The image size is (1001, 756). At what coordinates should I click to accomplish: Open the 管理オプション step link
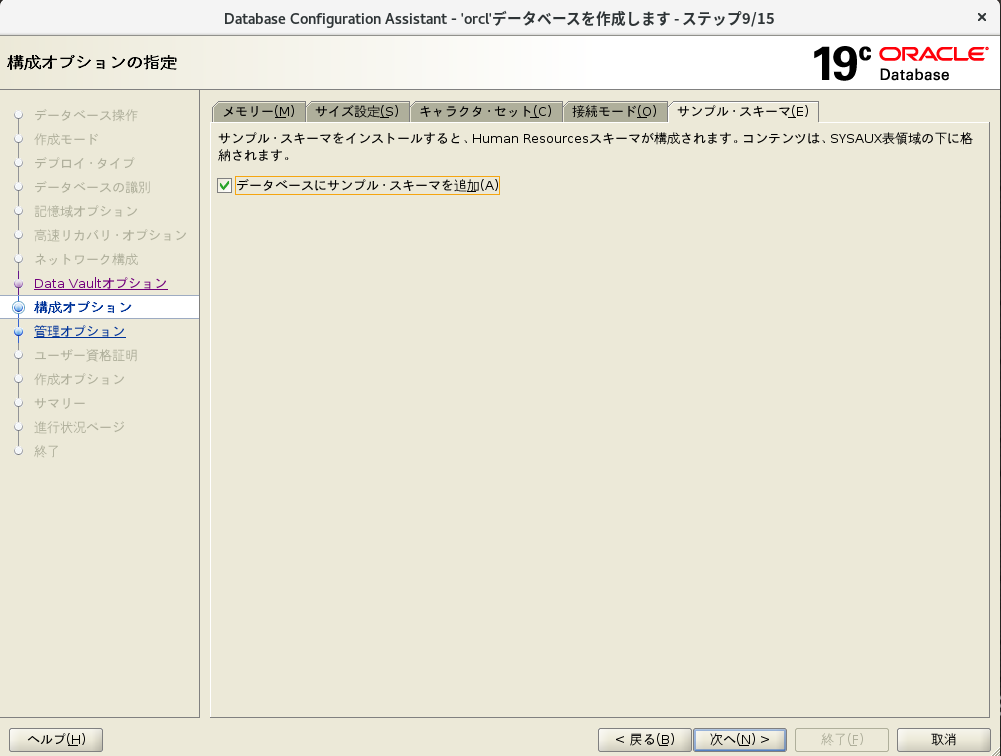pyautogui.click(x=80, y=331)
